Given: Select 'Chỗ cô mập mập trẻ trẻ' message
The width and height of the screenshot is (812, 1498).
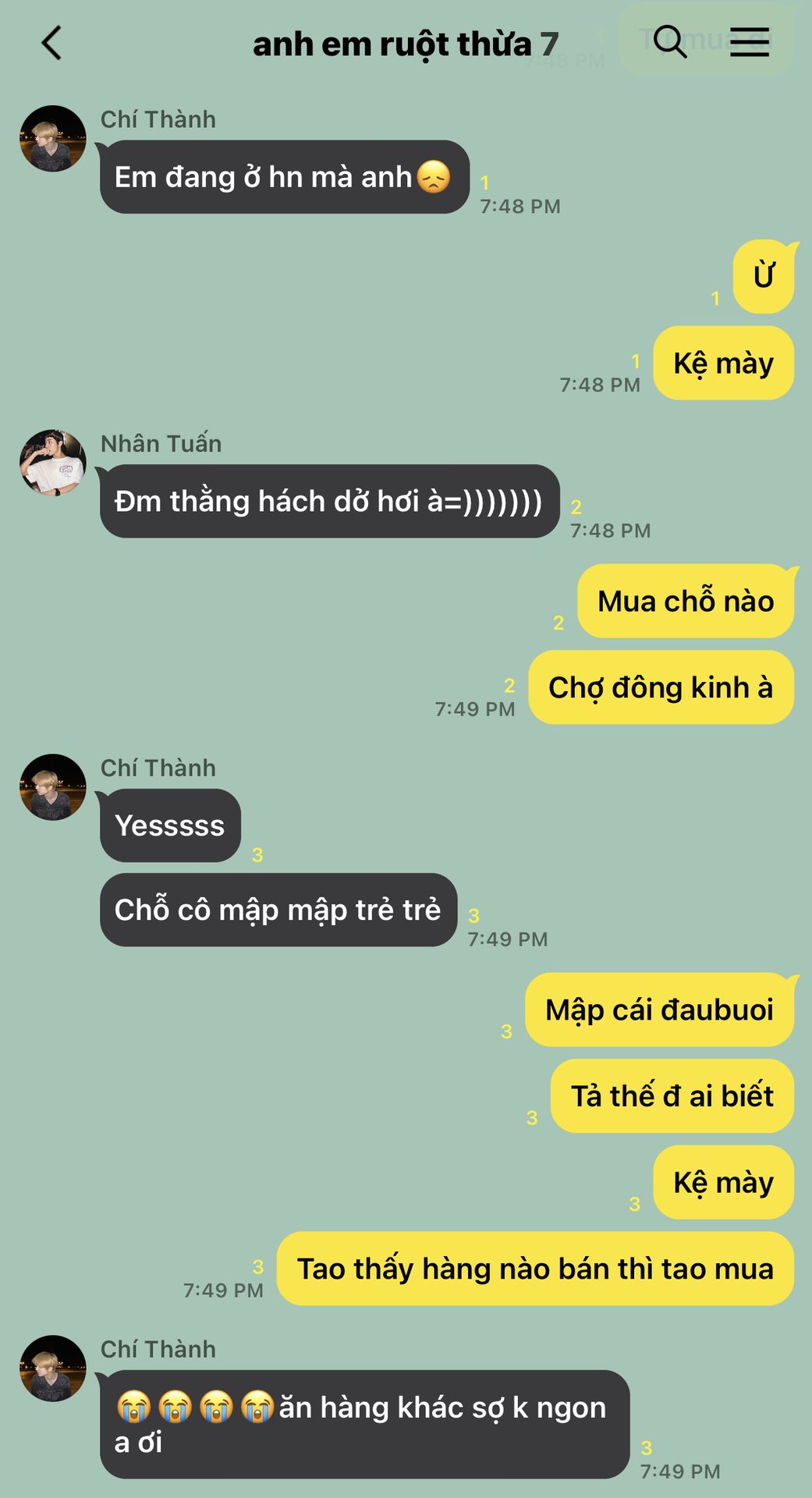Looking at the screenshot, I should click(278, 910).
